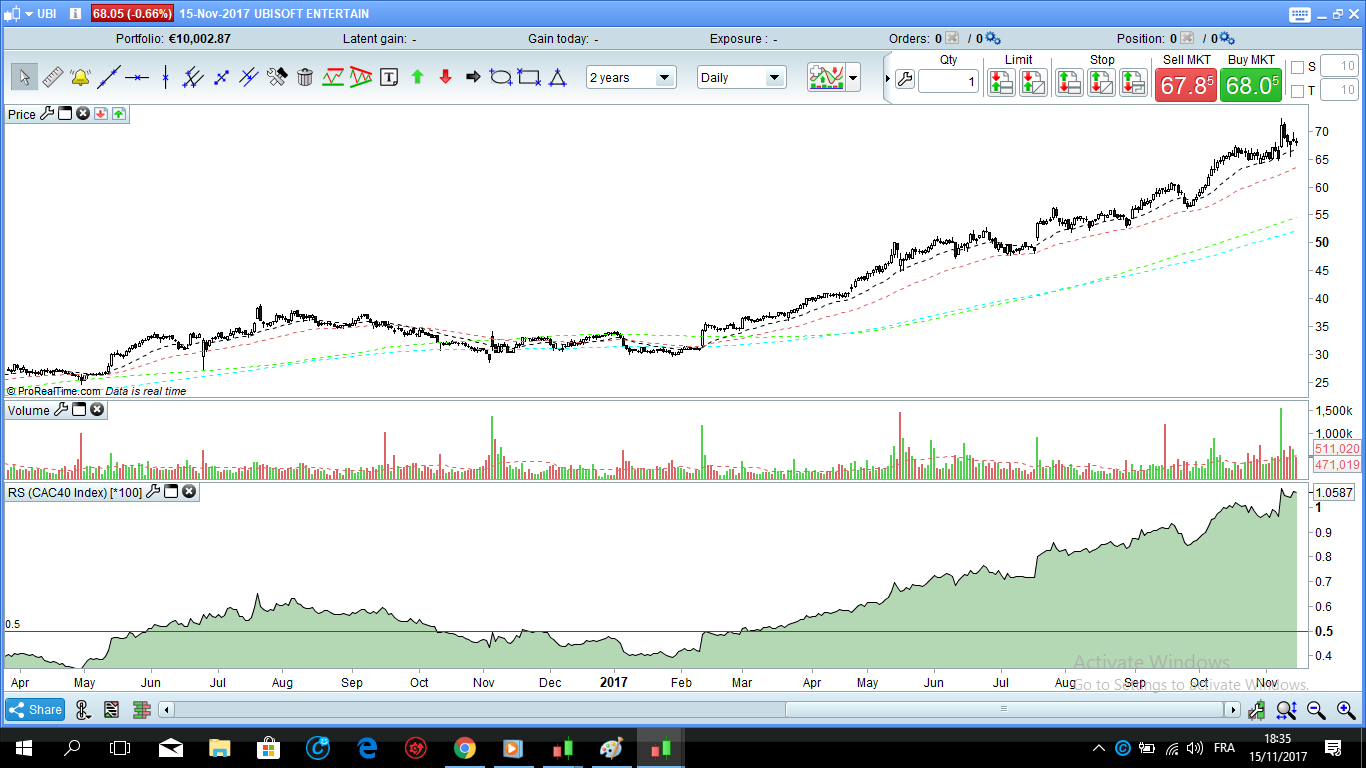
Task: Click the S value input field
Action: coord(1339,67)
